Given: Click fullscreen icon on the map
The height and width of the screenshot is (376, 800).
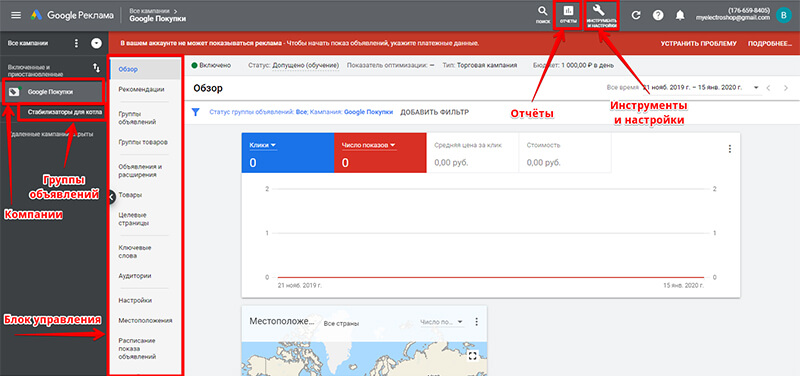Looking at the screenshot, I should click(x=472, y=356).
